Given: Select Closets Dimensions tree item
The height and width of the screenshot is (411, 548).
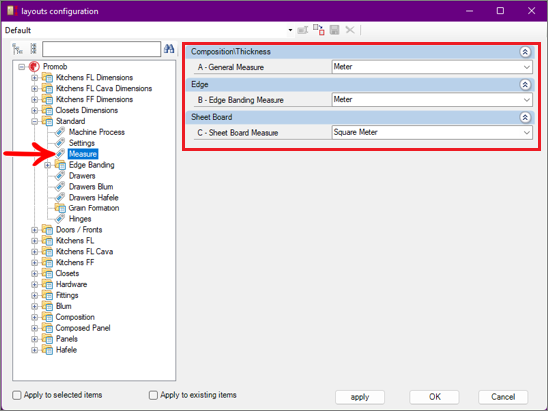Looking at the screenshot, I should point(87,110).
